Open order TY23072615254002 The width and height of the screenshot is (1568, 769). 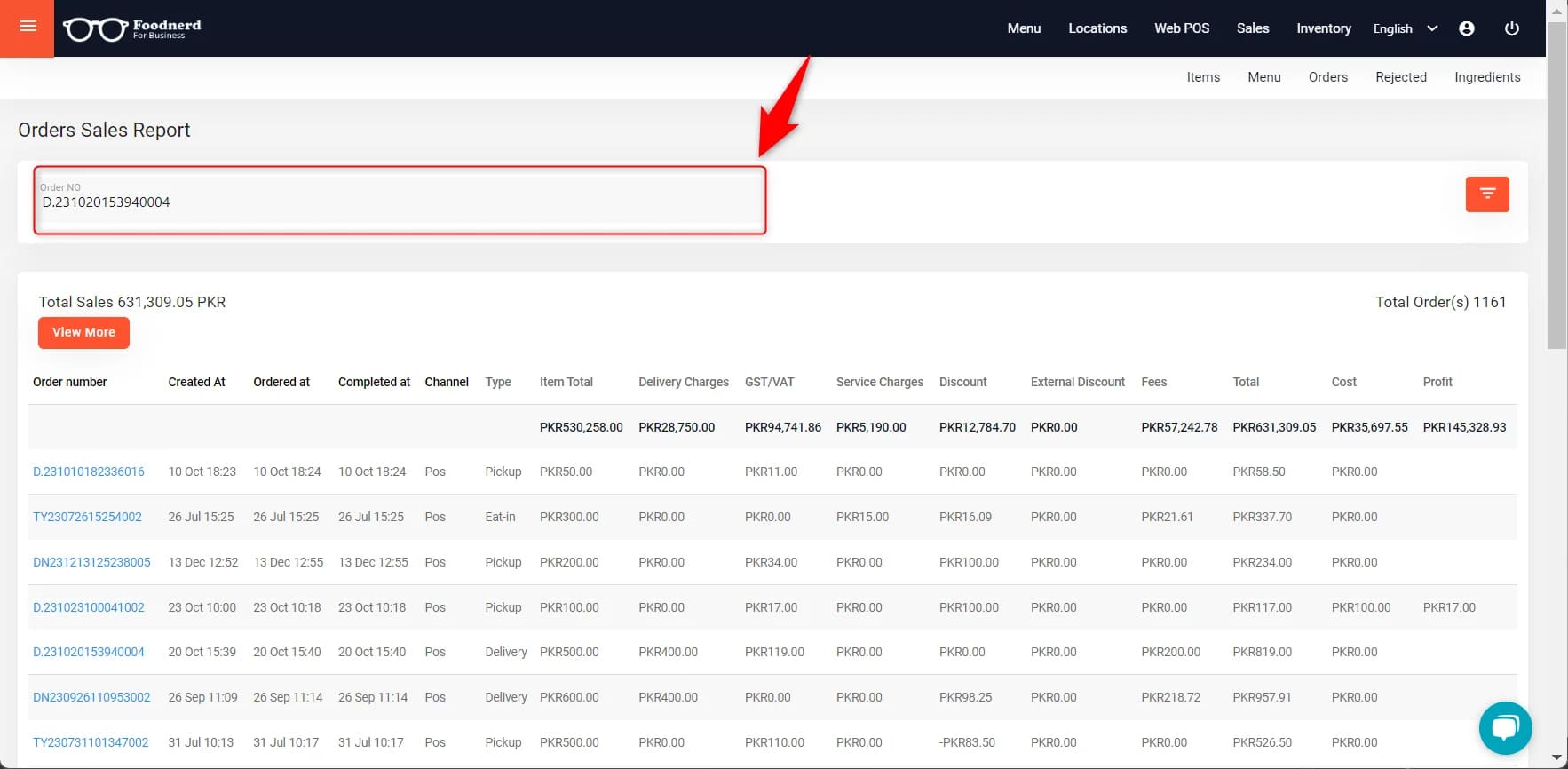tap(87, 517)
